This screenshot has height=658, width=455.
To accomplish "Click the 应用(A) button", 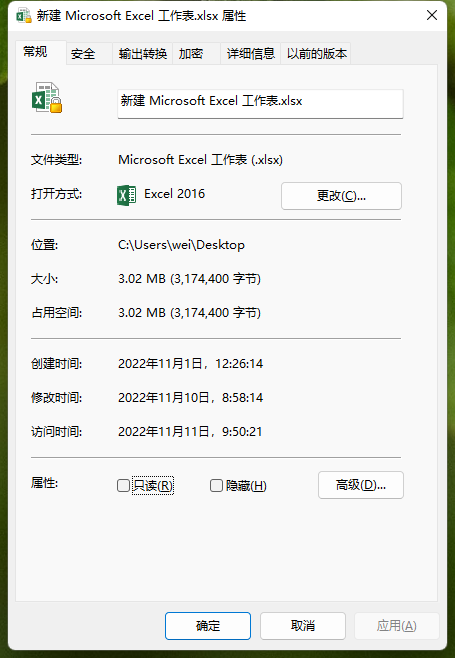I will (x=397, y=626).
